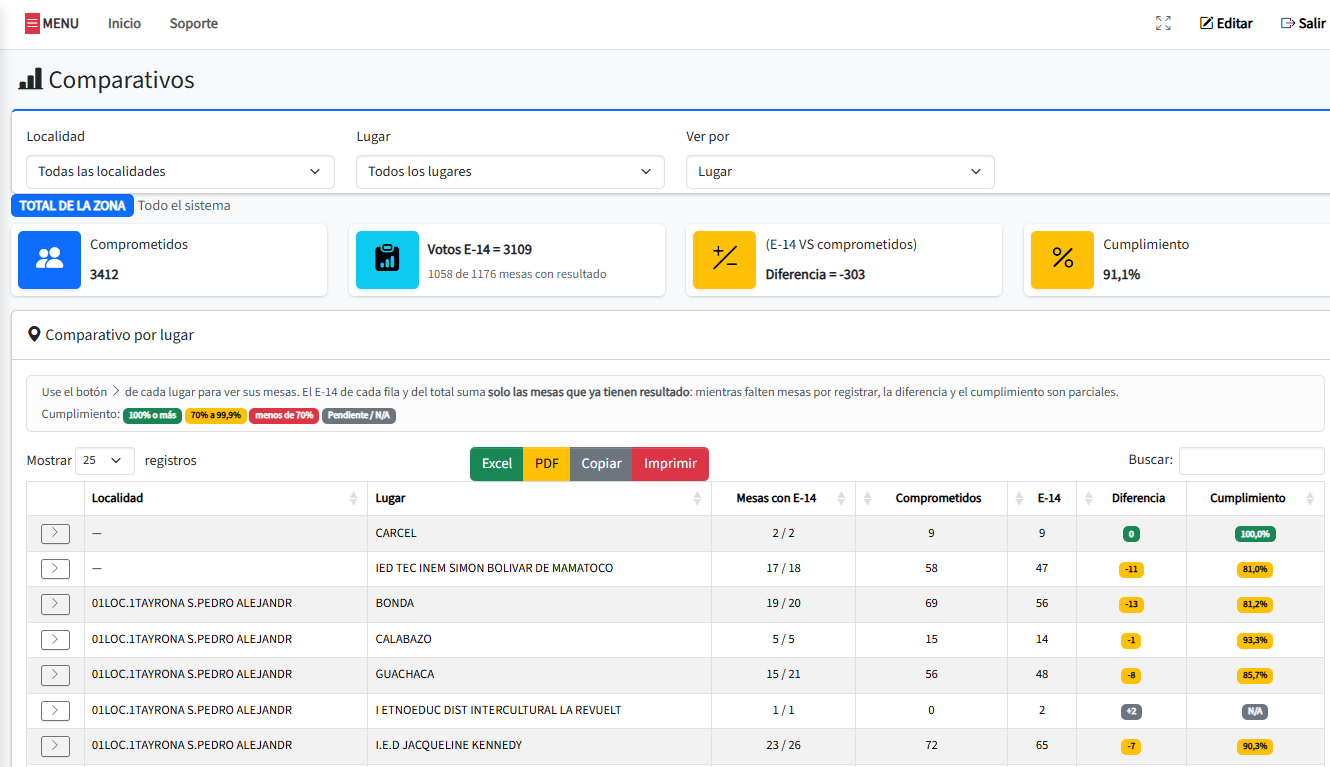The height and width of the screenshot is (767, 1330).
Task: Click the yellow plus/minus Diferencia icon
Action: click(x=724, y=259)
